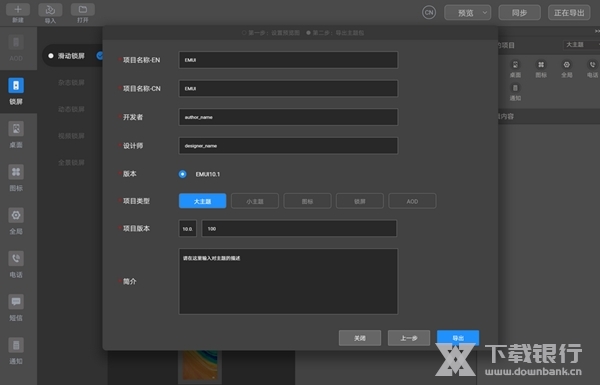Click 全局 gear icon in right panel

pyautogui.click(x=567, y=65)
